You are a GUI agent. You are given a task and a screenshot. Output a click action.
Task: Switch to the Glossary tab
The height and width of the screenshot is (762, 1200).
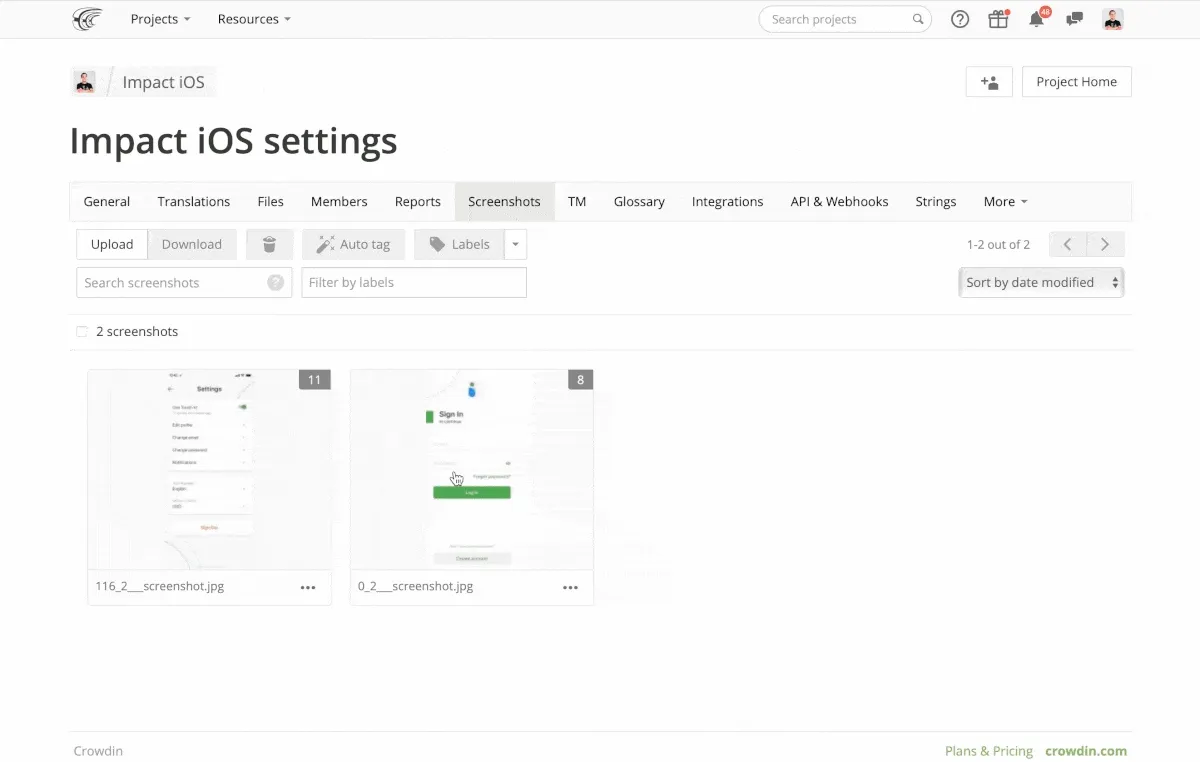point(639,201)
